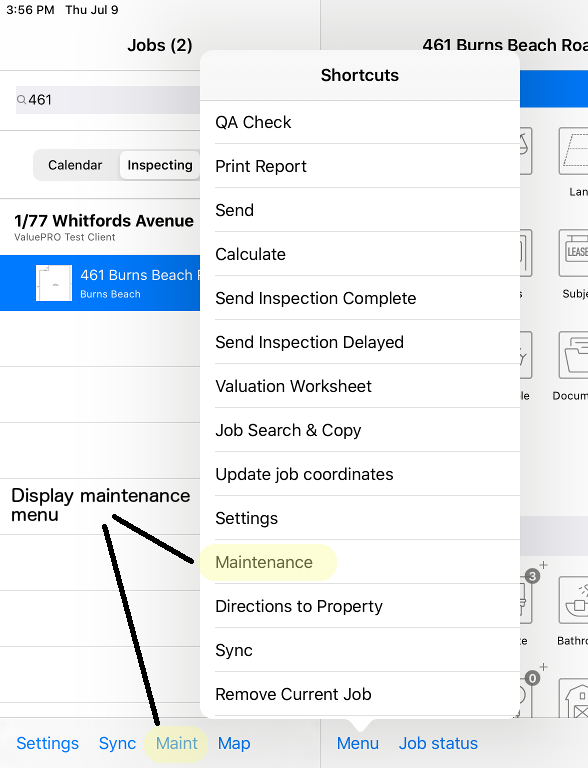This screenshot has width=588, height=768.
Task: Open the Documents folder icon
Action: (573, 355)
